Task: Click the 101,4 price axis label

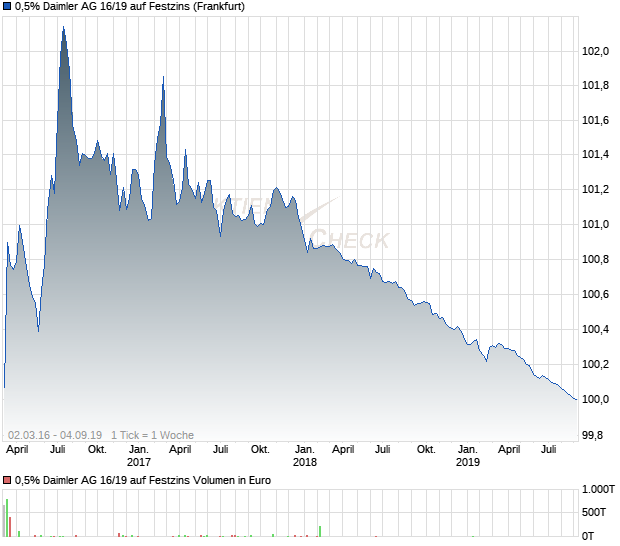Action: pos(595,155)
